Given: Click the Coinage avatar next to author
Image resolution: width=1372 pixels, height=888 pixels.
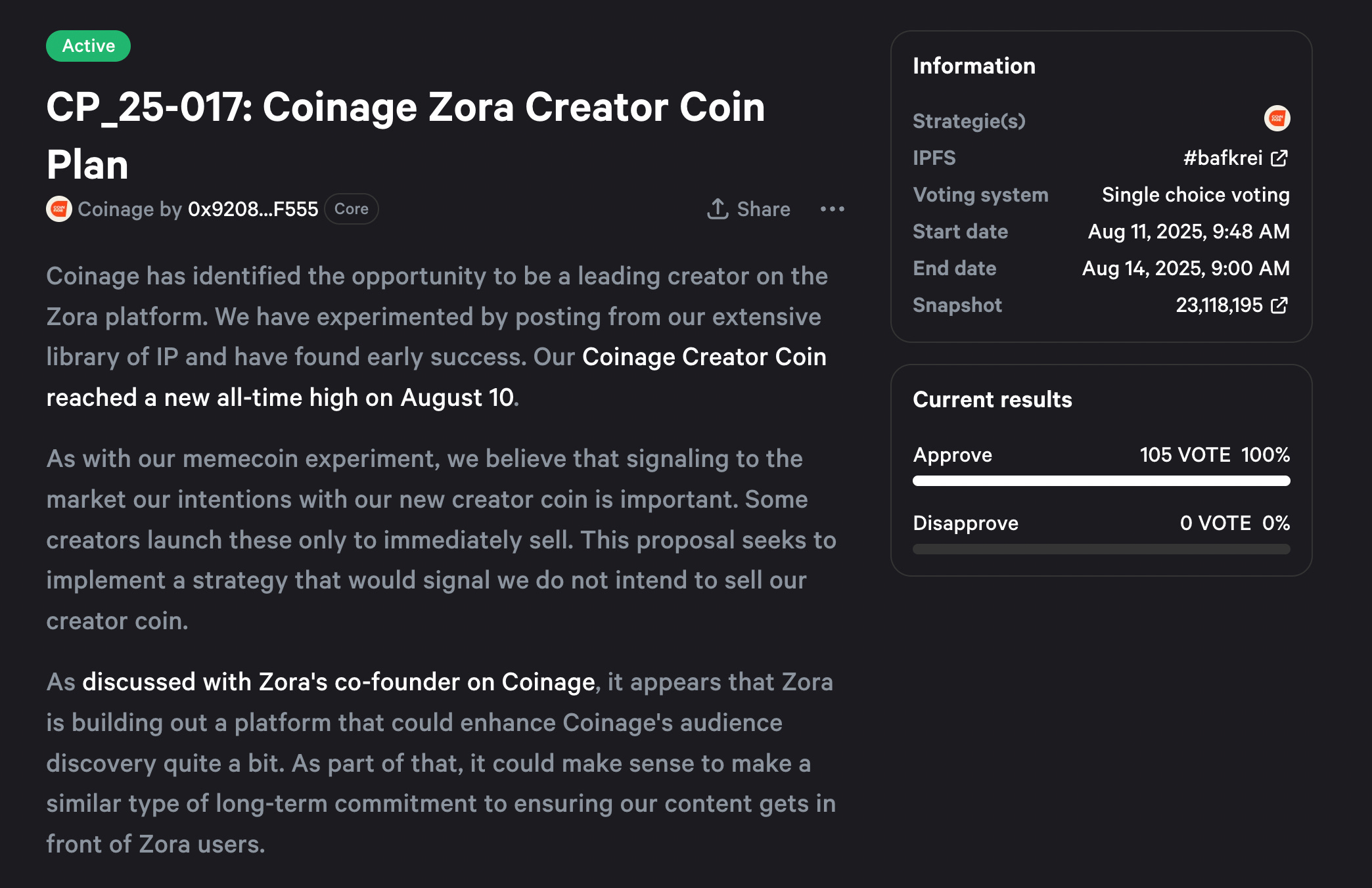Looking at the screenshot, I should click(x=58, y=209).
